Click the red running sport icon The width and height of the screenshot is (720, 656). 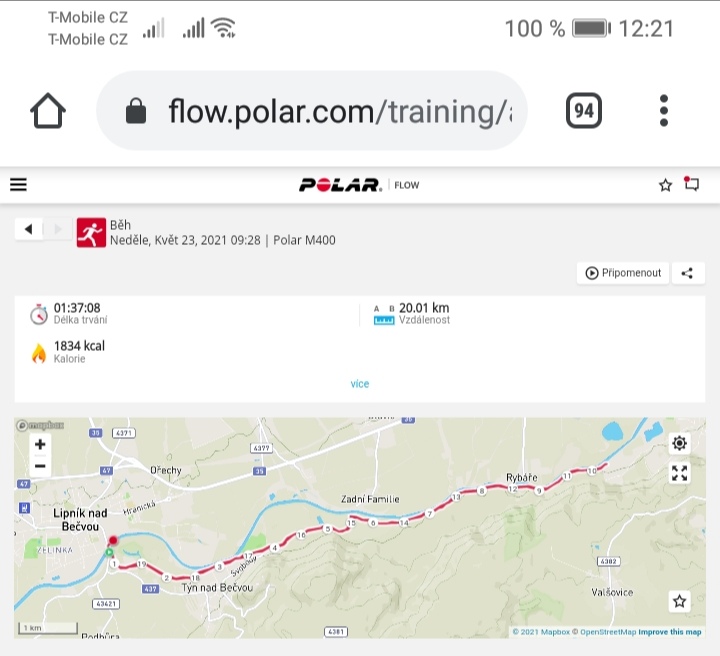pyautogui.click(x=91, y=232)
